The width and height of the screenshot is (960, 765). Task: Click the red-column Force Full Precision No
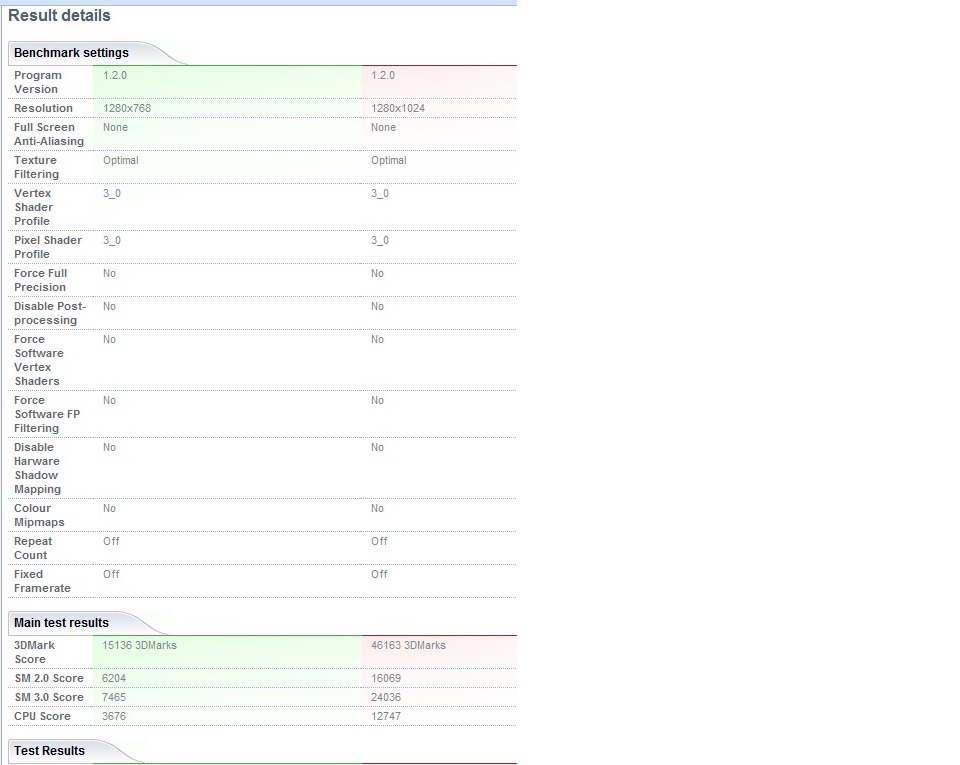coord(377,274)
